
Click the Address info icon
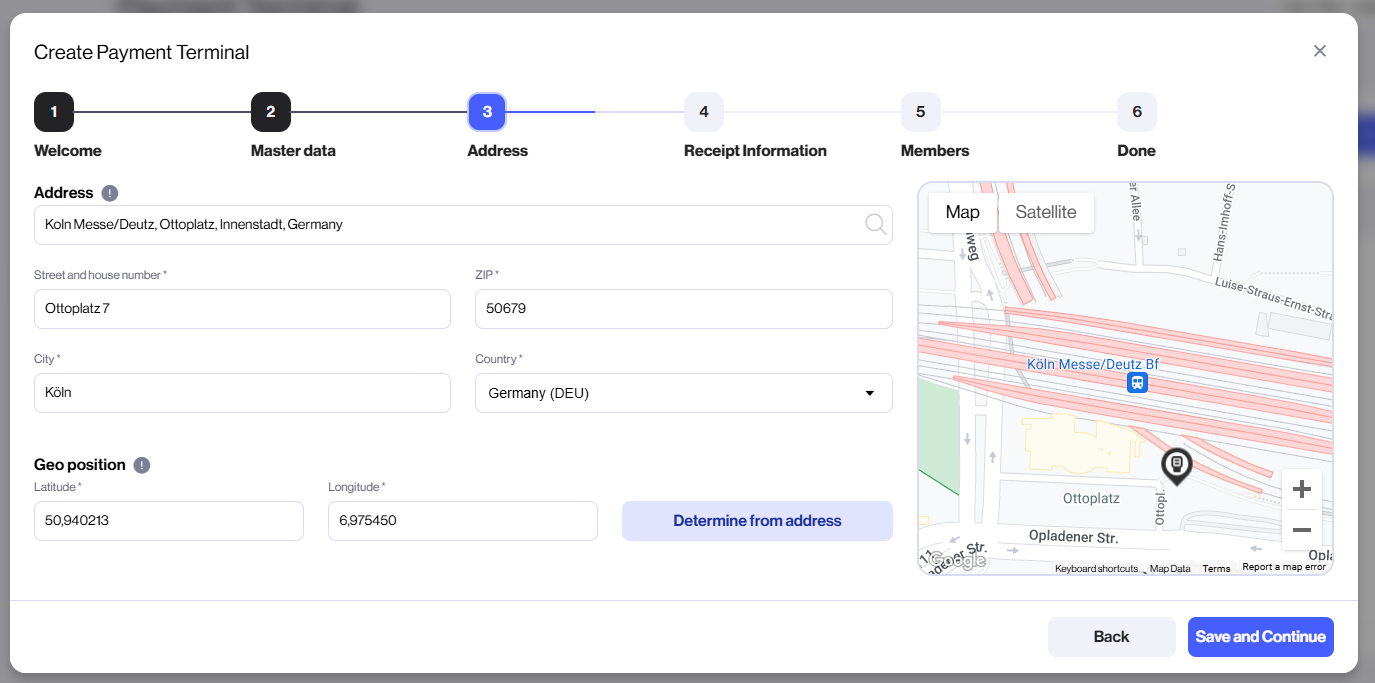110,193
